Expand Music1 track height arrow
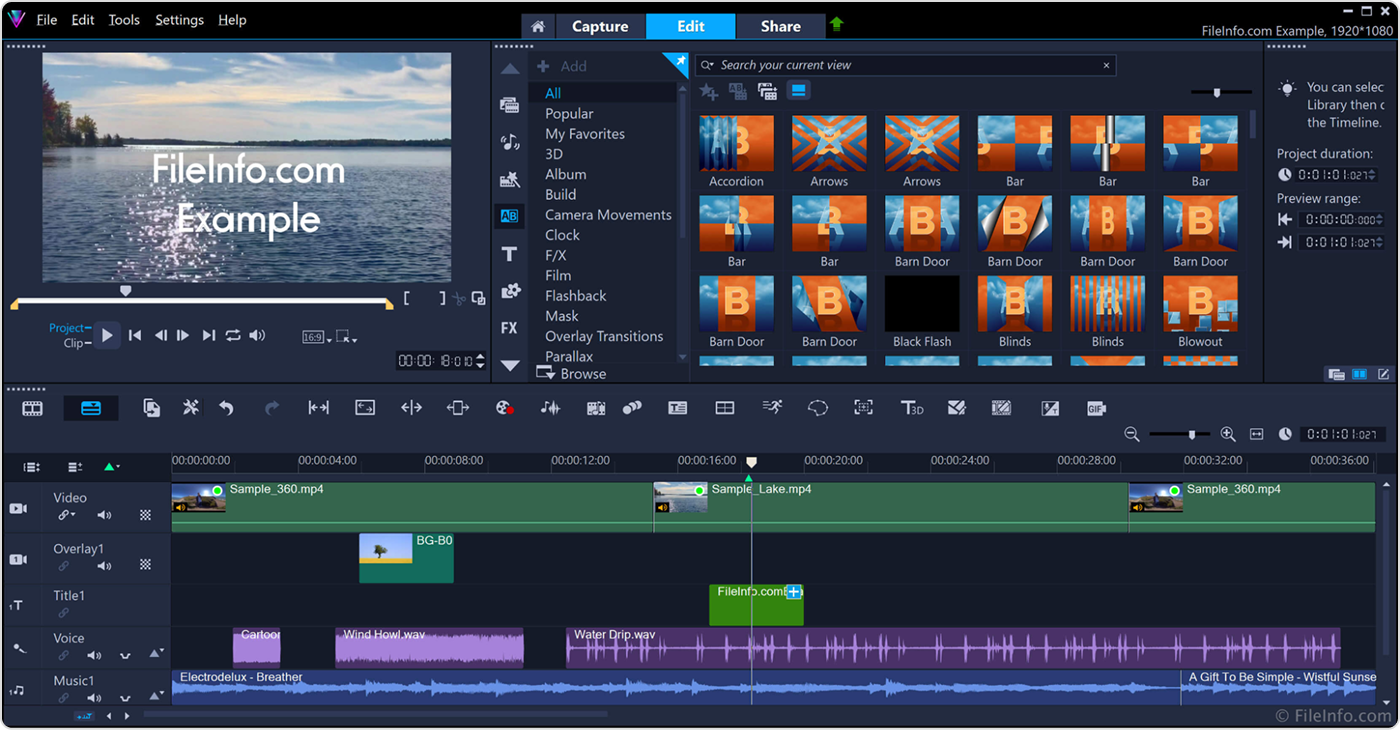Screen dimensions: 1400x730 pyautogui.click(x=156, y=694)
